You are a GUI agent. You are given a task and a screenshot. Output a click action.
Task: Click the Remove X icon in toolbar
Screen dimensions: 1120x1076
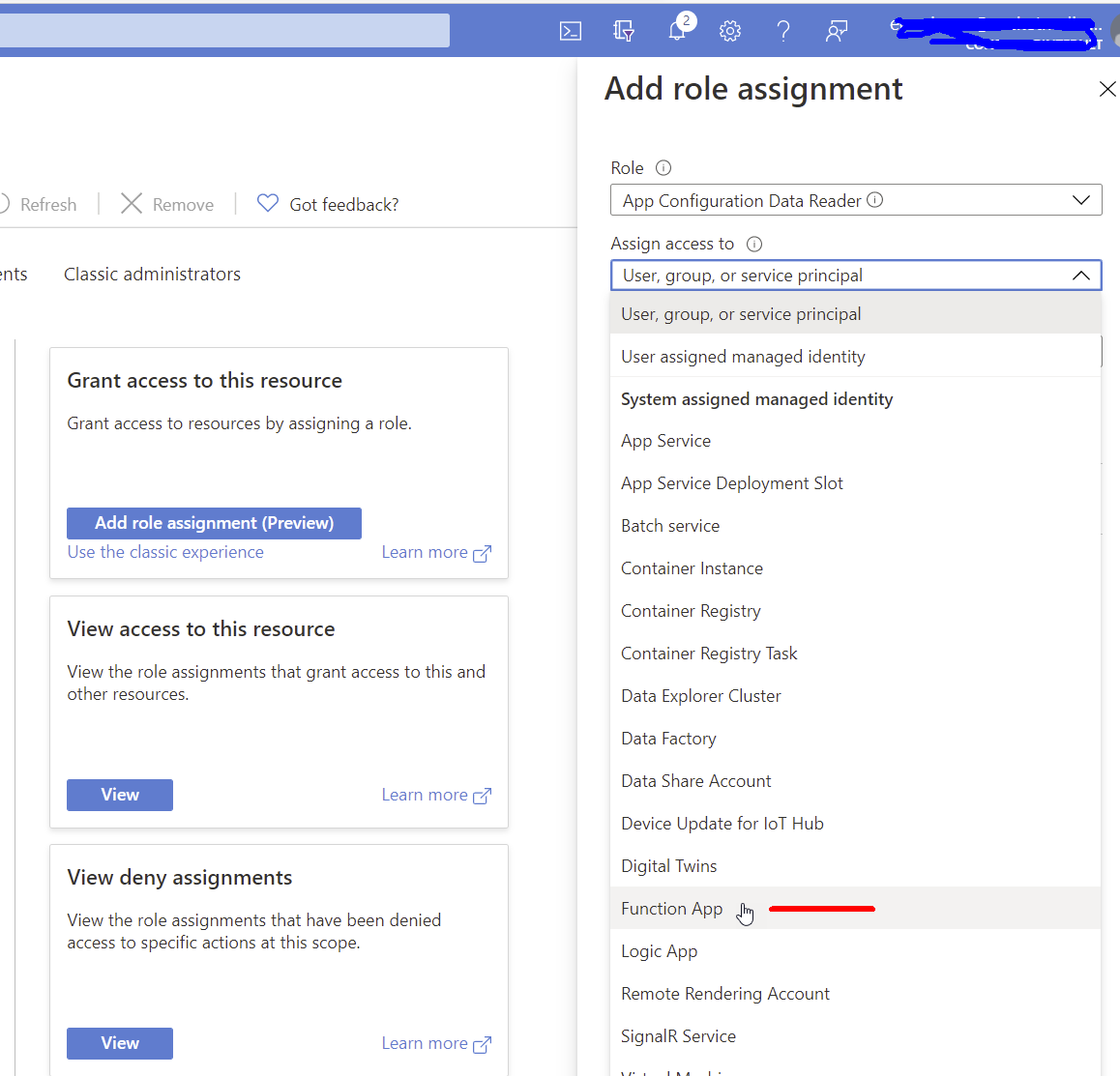pos(132,203)
